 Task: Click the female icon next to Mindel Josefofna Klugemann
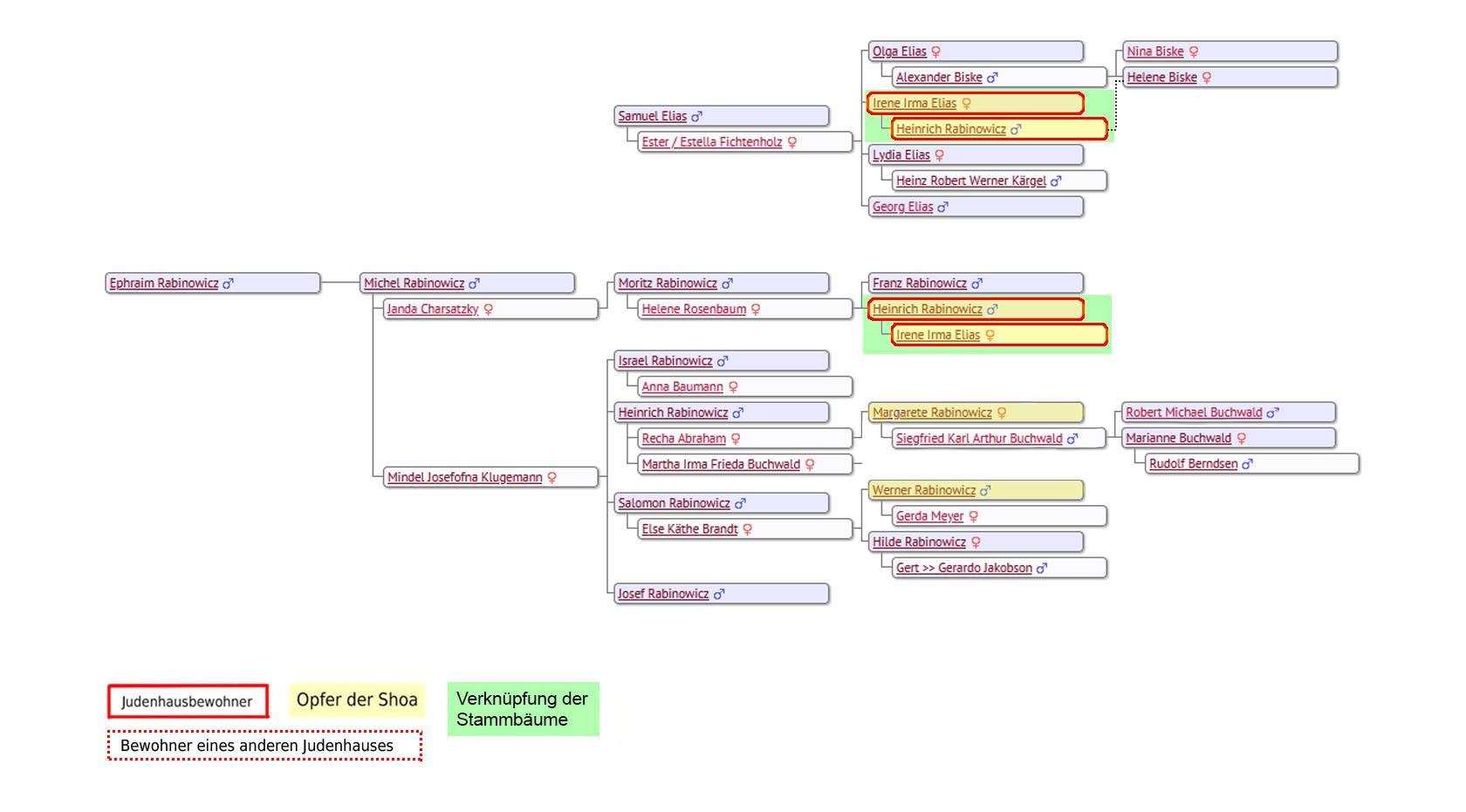(551, 478)
